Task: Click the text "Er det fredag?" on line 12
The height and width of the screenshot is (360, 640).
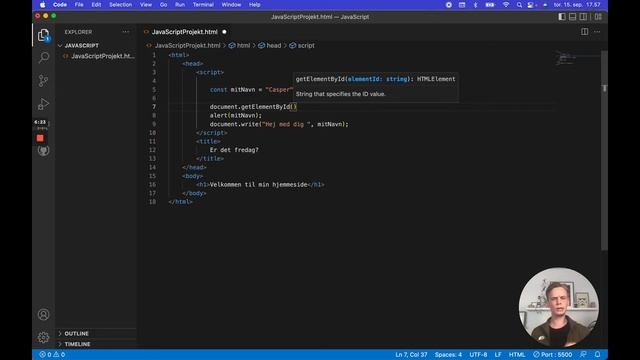Action: click(x=234, y=150)
